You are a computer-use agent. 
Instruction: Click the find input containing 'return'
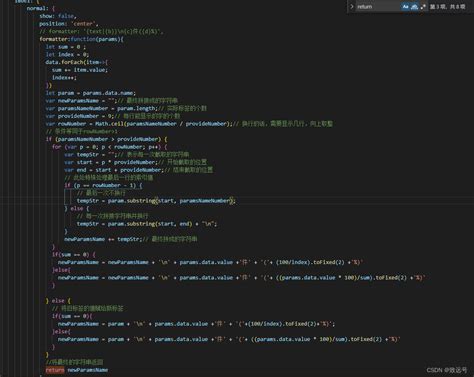pos(378,6)
